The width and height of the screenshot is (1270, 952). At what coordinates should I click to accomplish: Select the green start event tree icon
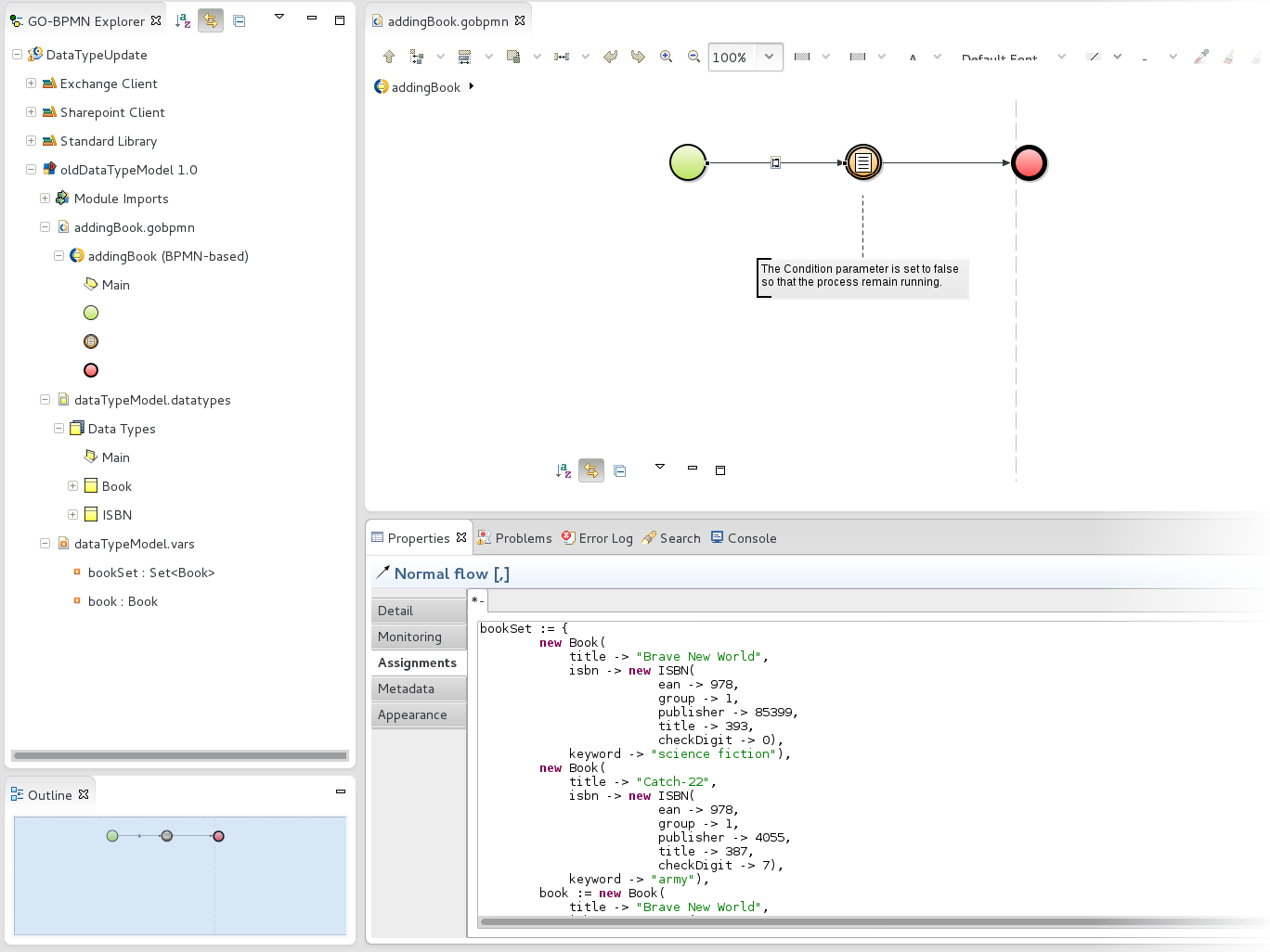pyautogui.click(x=91, y=313)
